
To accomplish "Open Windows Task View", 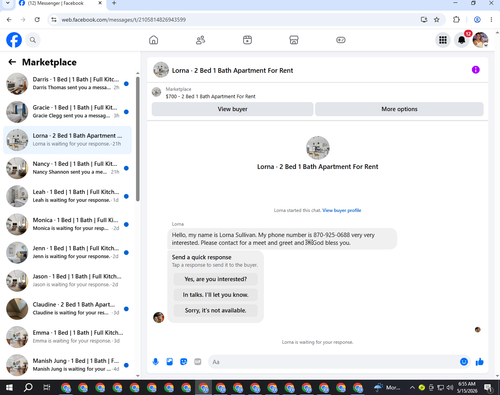I will pos(47,387).
